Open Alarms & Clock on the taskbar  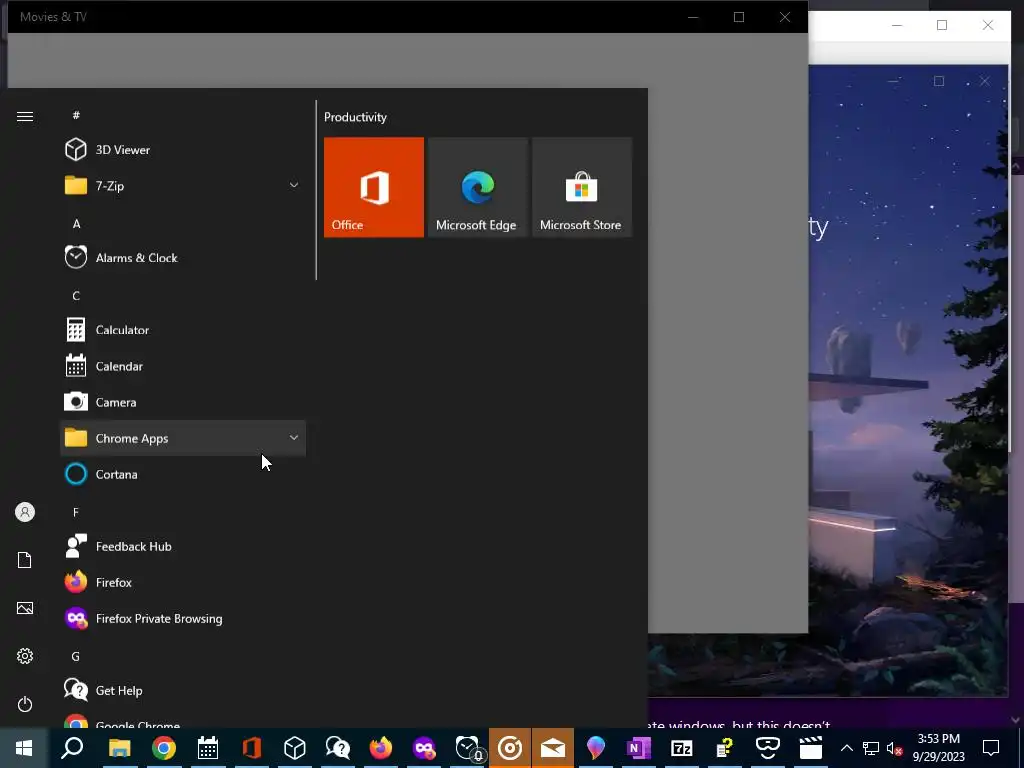coord(468,748)
